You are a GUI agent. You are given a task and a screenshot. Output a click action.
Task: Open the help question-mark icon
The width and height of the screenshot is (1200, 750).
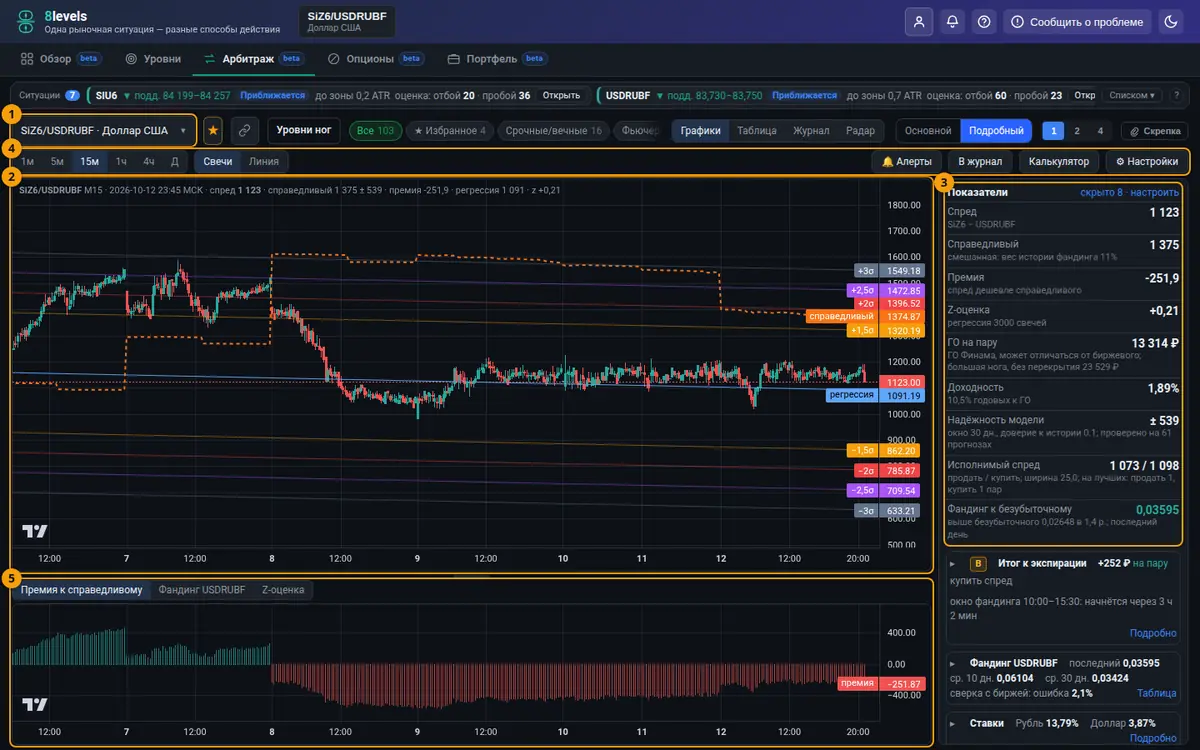(985, 21)
